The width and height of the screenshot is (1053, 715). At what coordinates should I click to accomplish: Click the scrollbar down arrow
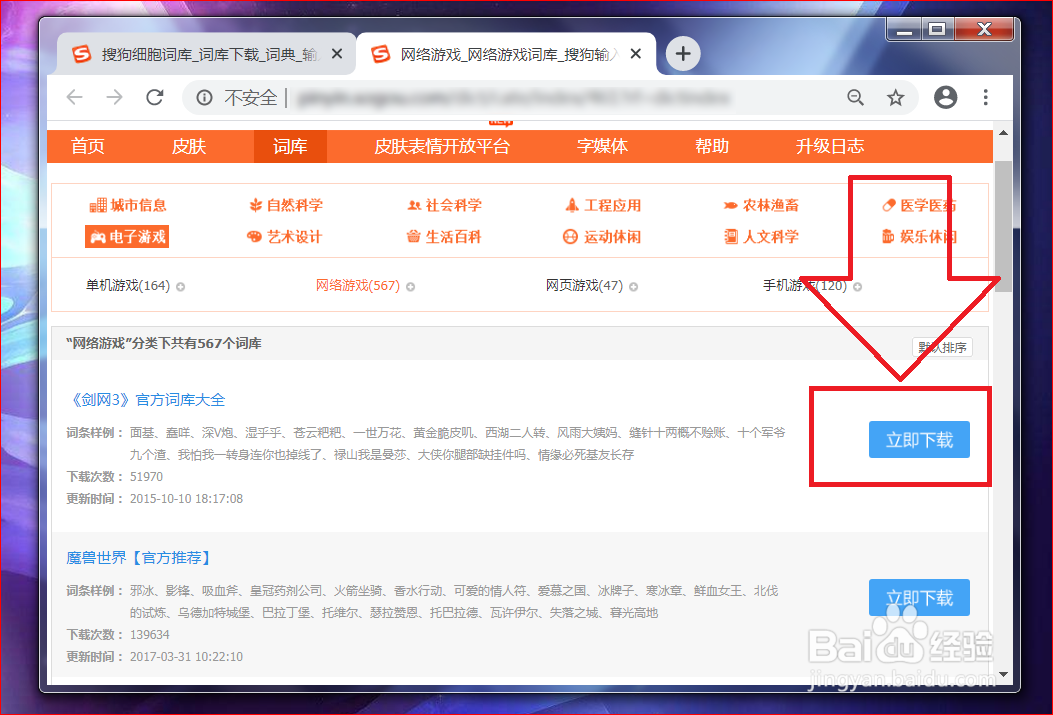click(x=1003, y=674)
